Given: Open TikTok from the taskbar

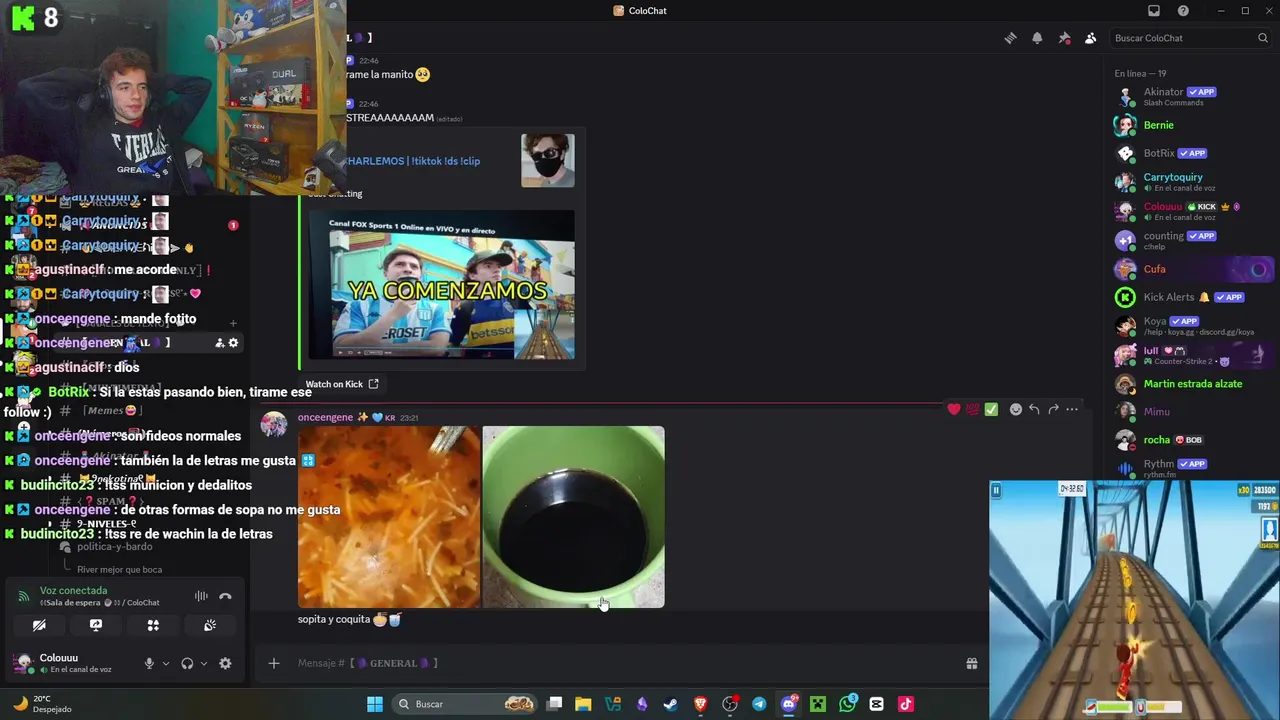Looking at the screenshot, I should click(906, 704).
